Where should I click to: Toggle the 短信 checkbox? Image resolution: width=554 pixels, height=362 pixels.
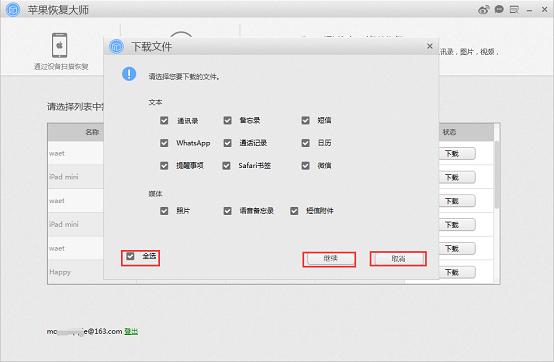pos(306,120)
